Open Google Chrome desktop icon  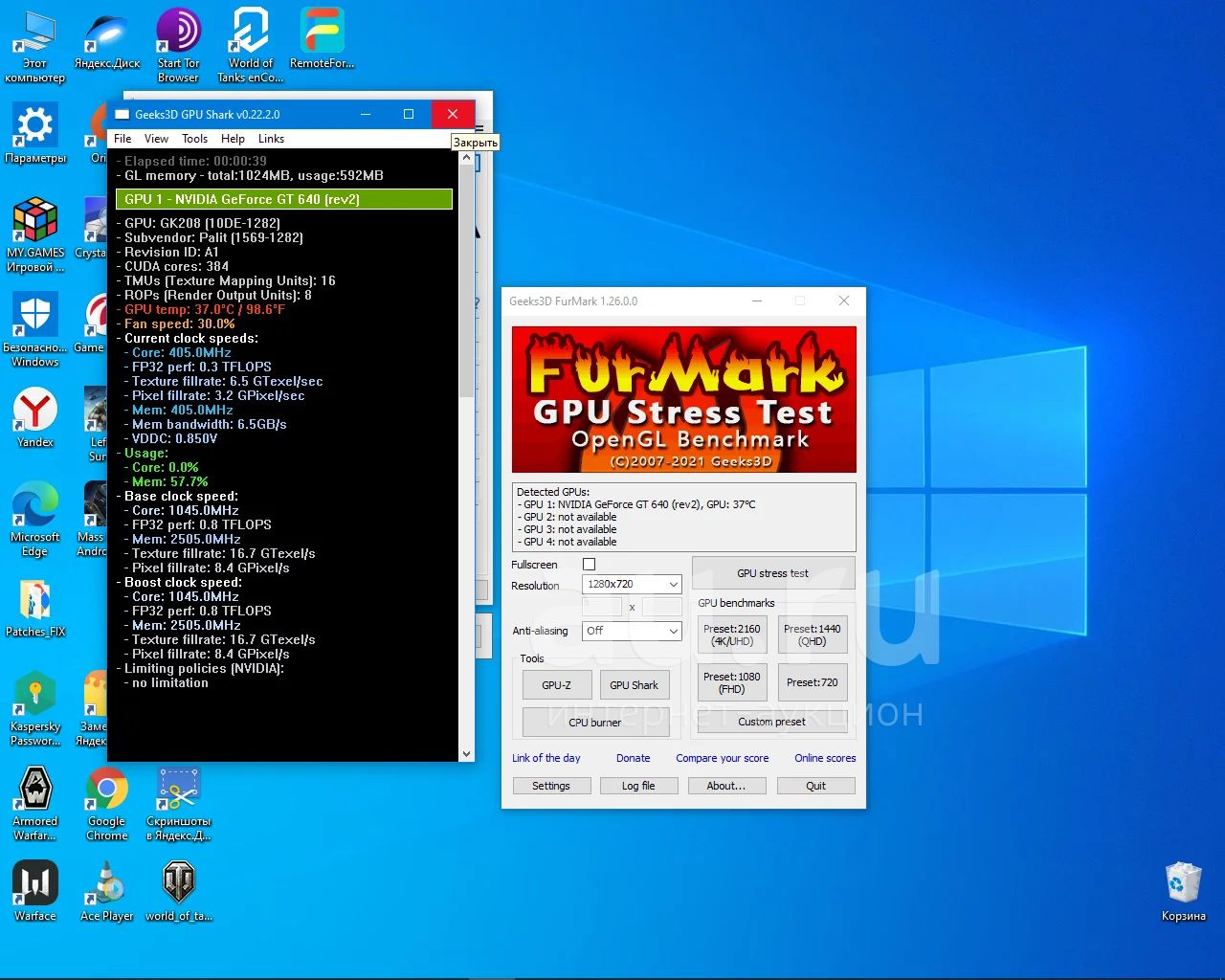(x=107, y=804)
